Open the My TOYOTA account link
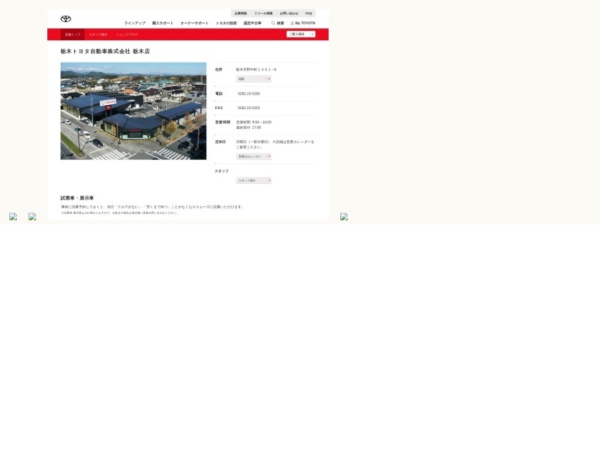The width and height of the screenshot is (600, 450). coord(303,23)
